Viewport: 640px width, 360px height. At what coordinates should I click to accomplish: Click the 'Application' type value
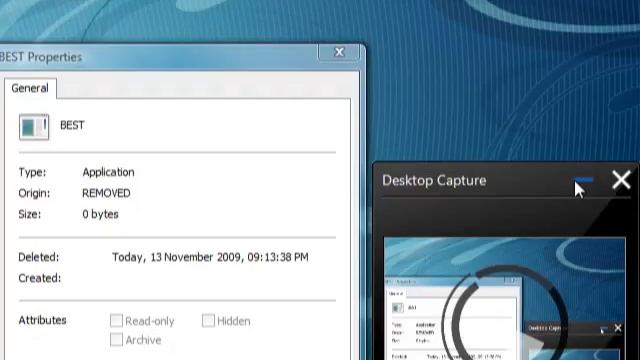pyautogui.click(x=108, y=172)
